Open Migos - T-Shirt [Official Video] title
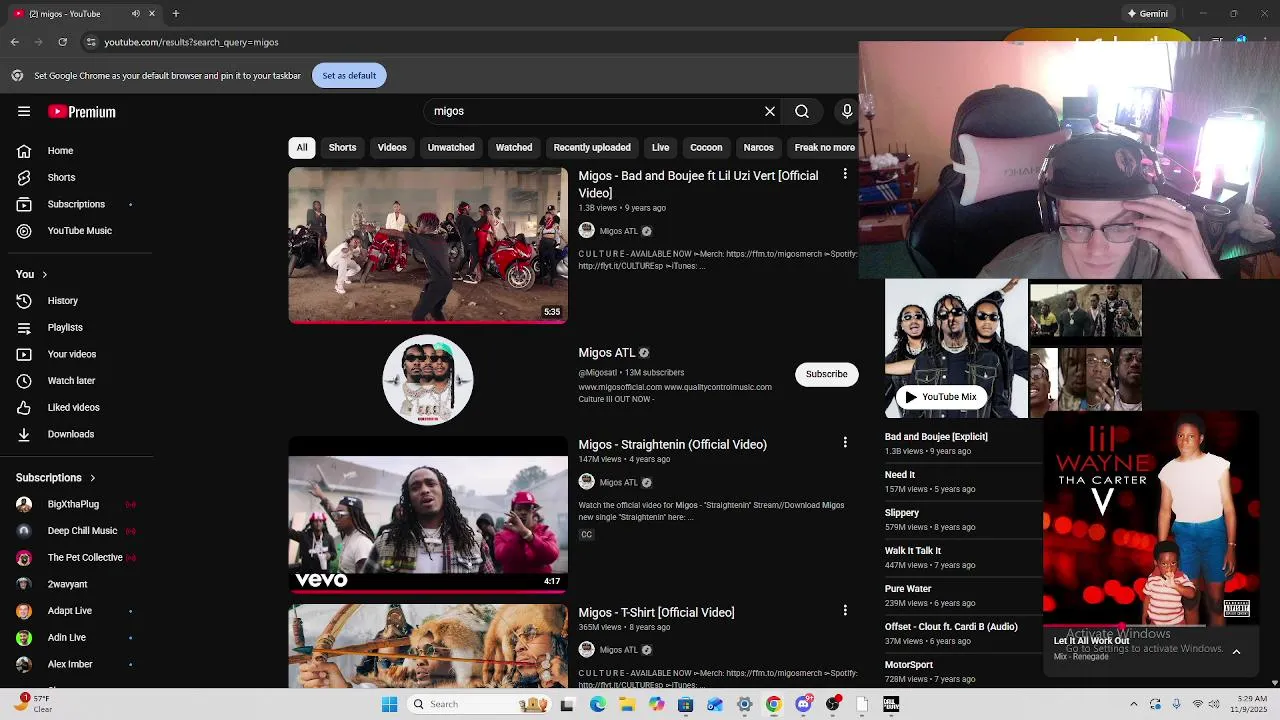The width and height of the screenshot is (1280, 720). tap(657, 613)
